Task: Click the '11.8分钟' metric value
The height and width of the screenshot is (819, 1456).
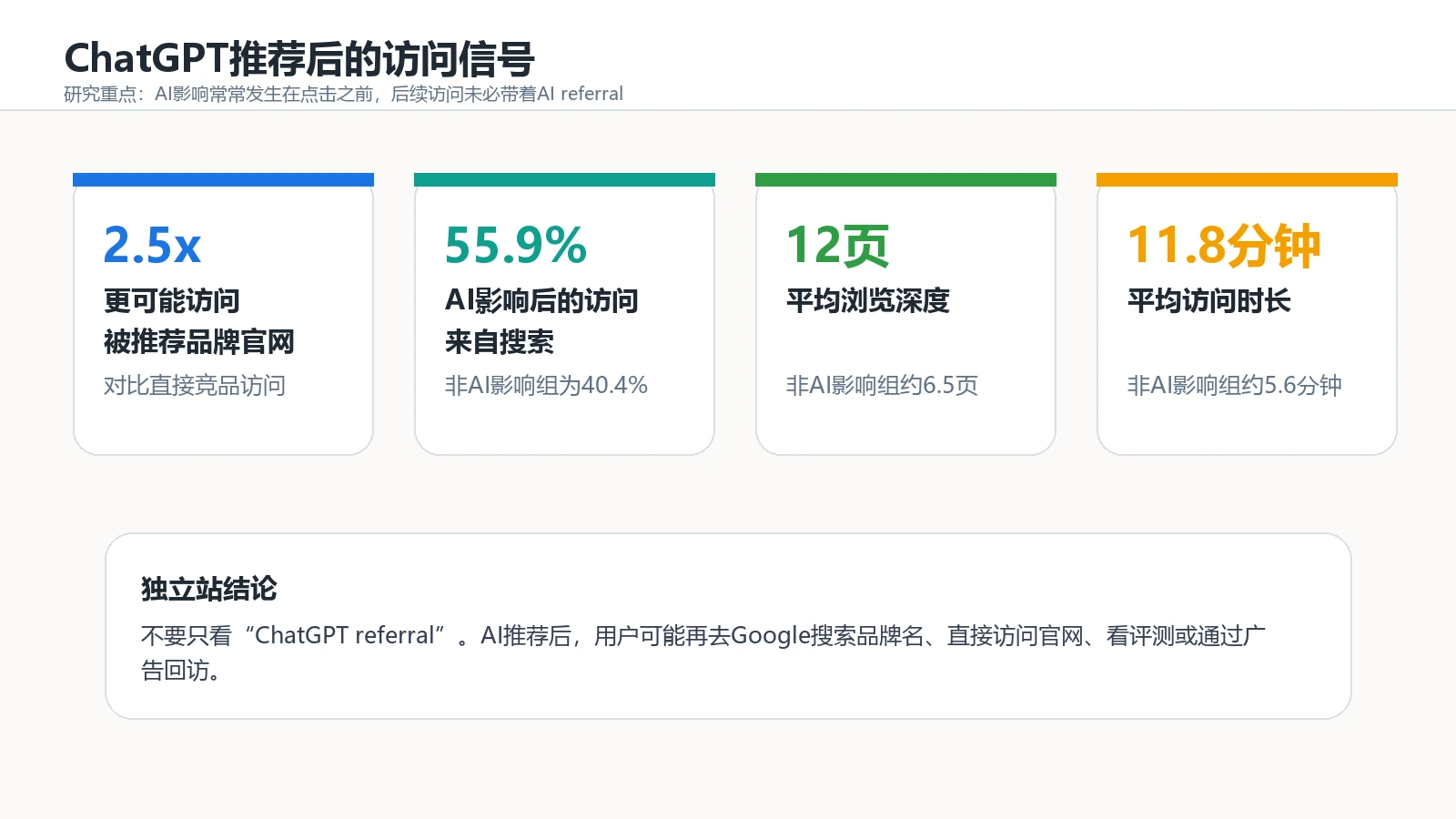Action: tap(1224, 245)
